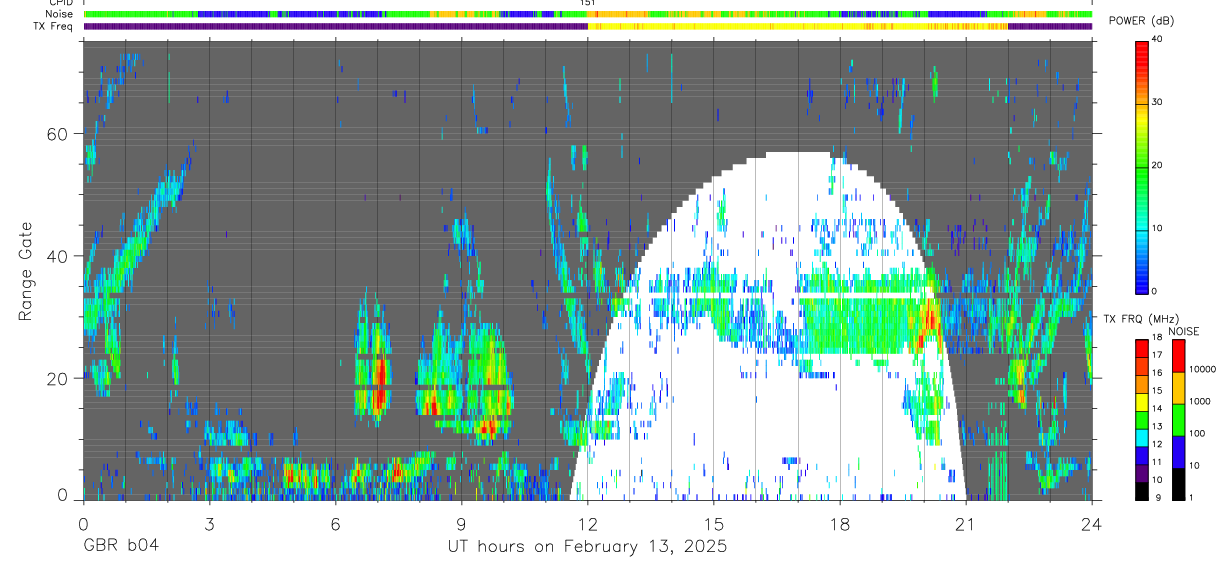The height and width of the screenshot is (567, 1228).
Task: Click the 10000 label on NOISE scale
Action: point(1203,369)
